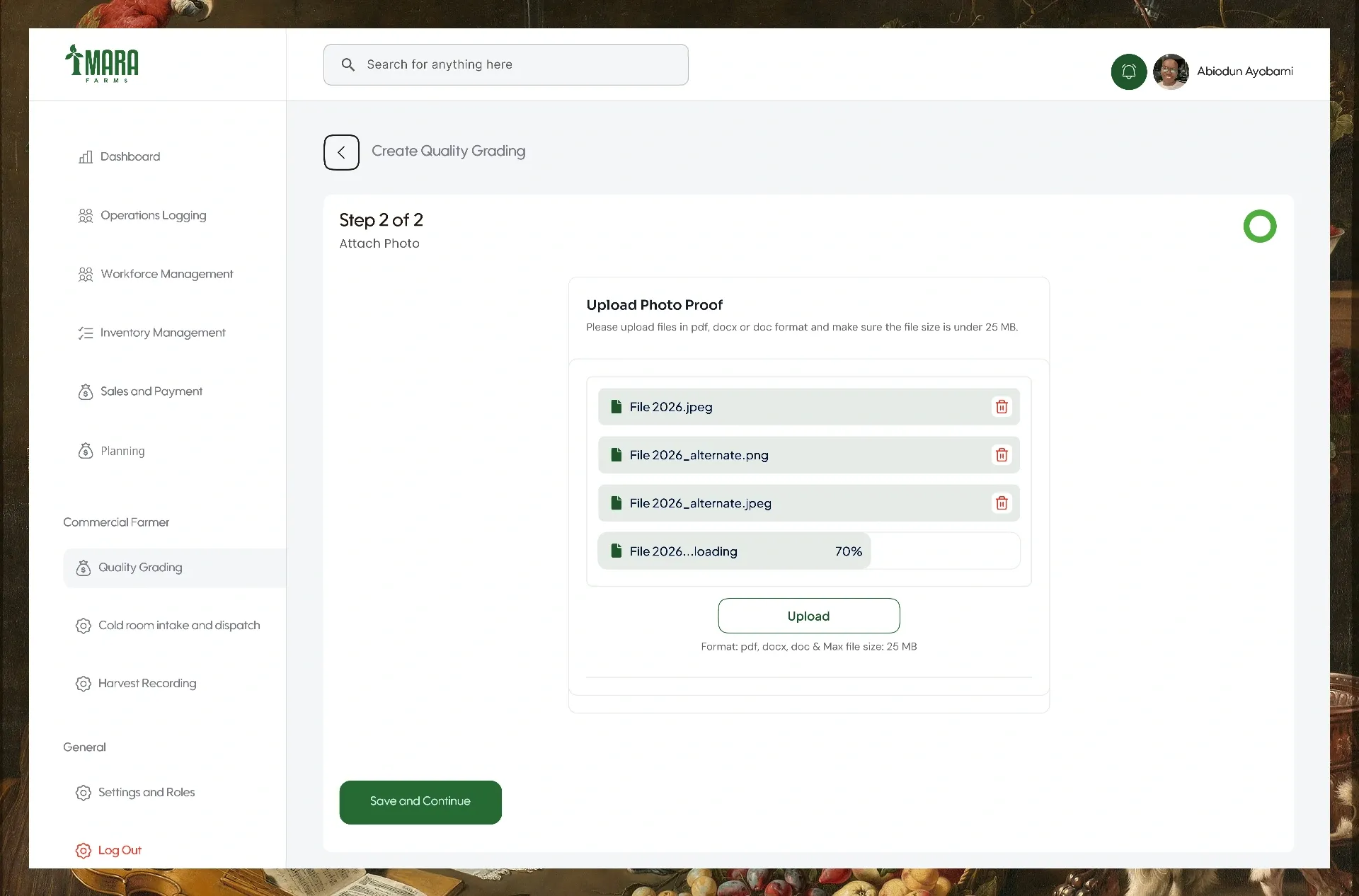This screenshot has height=896, width=1359.
Task: Click the File 2026_alternate.jpeg document icon
Action: pyautogui.click(x=617, y=502)
